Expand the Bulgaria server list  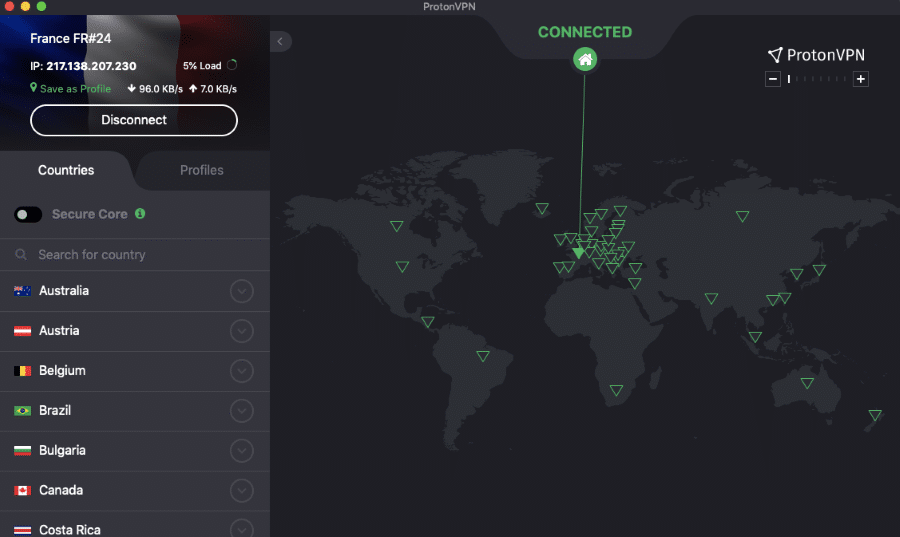tap(242, 450)
